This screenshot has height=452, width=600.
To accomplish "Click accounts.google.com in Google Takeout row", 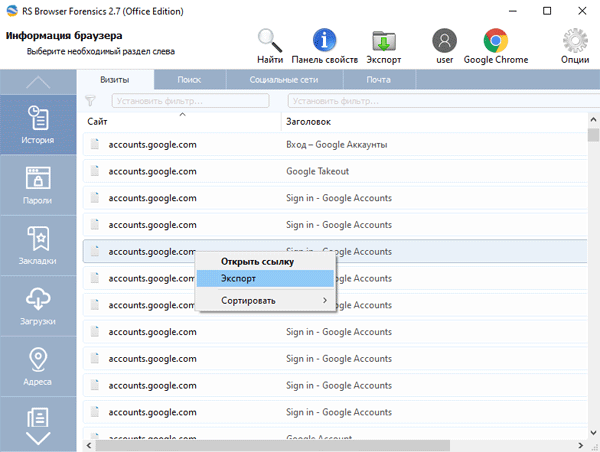I will 152,171.
